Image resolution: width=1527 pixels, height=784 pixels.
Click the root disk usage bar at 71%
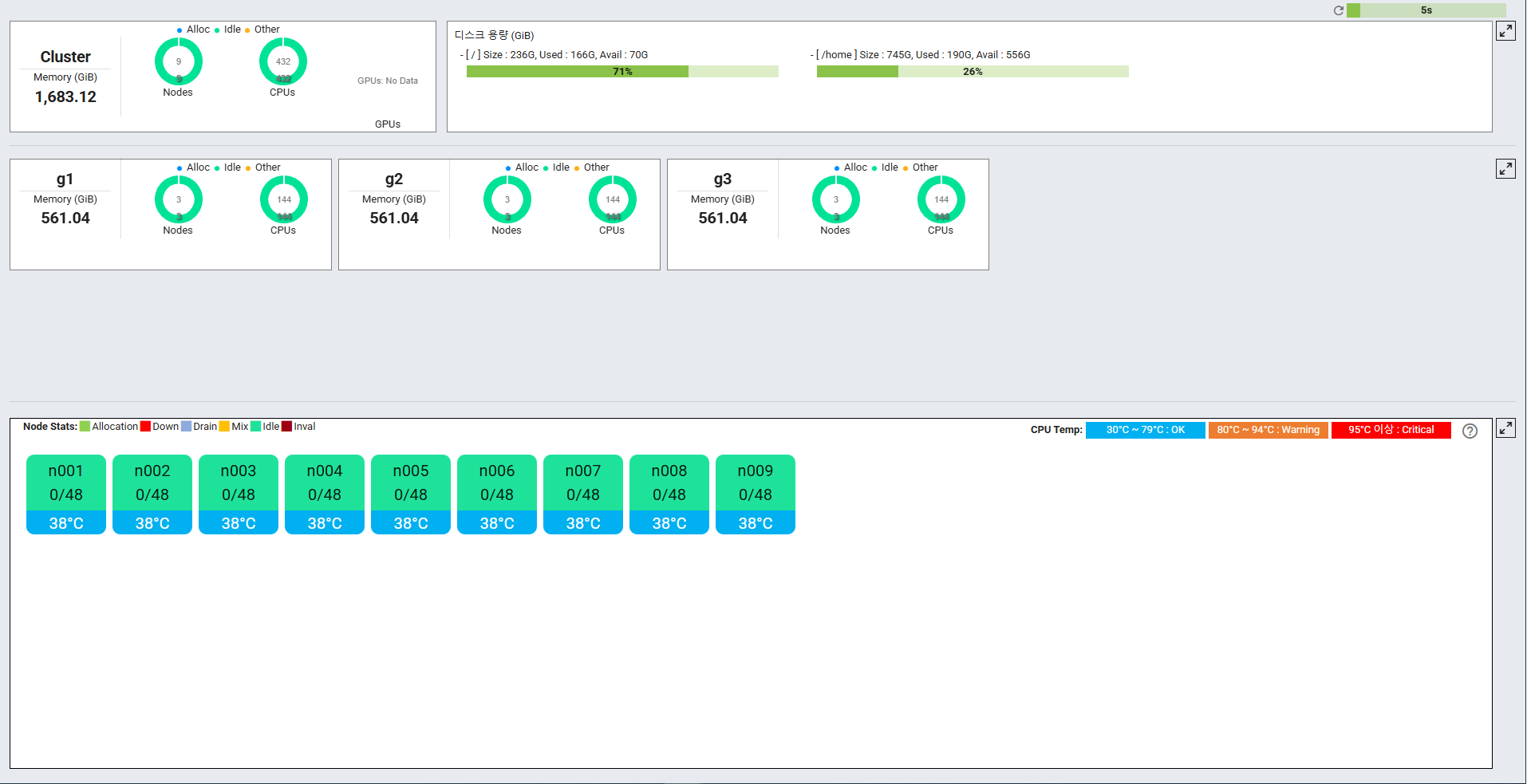(622, 72)
